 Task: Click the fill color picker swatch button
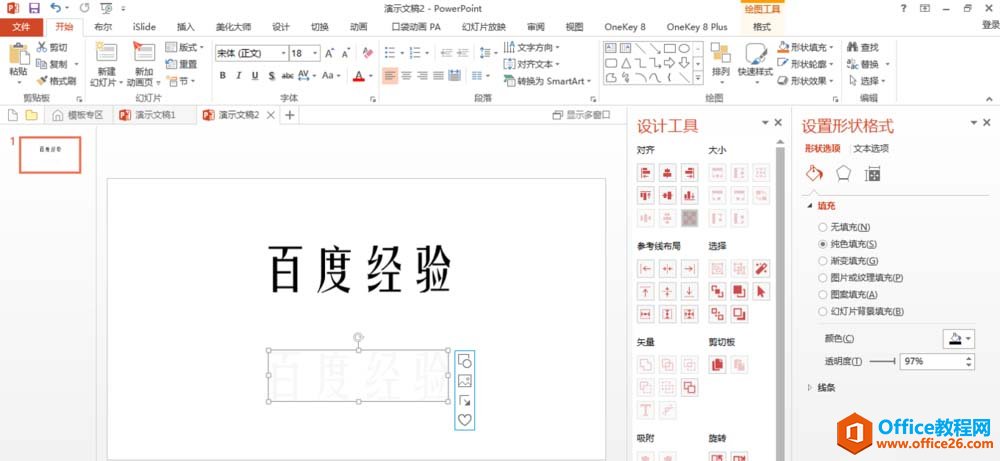pos(957,339)
